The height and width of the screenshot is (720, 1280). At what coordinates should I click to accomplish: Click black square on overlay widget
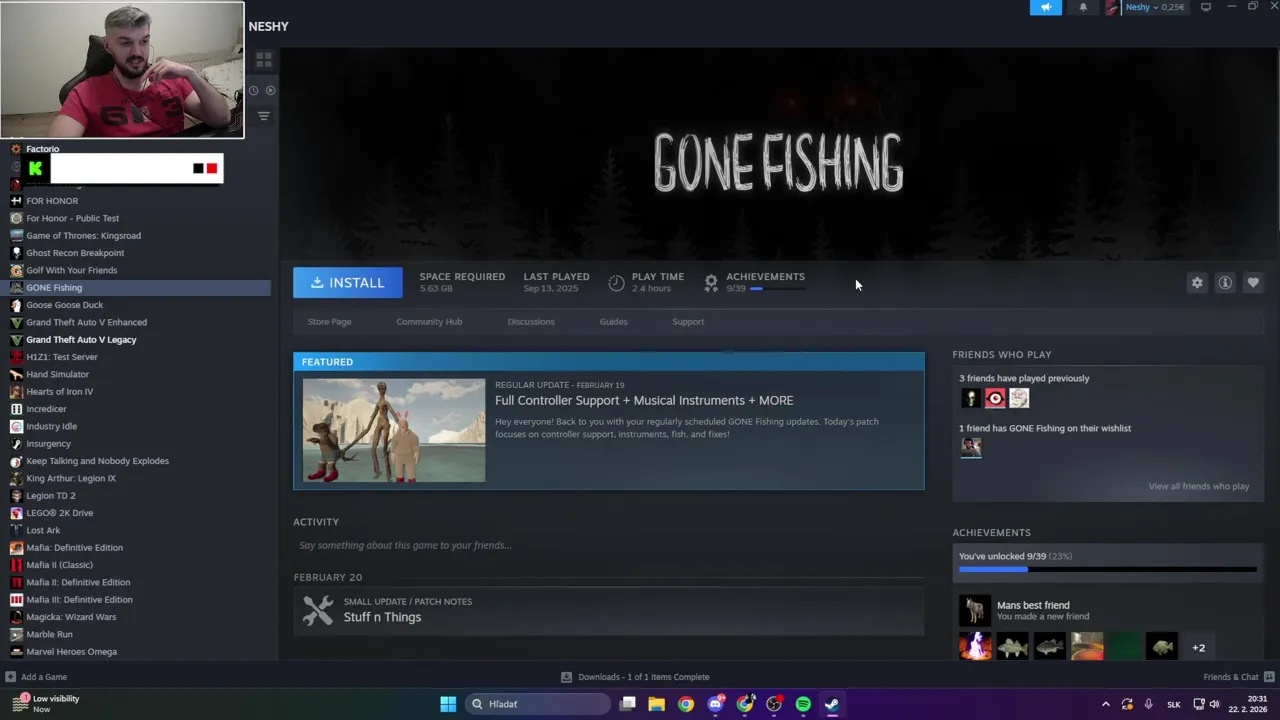(198, 168)
